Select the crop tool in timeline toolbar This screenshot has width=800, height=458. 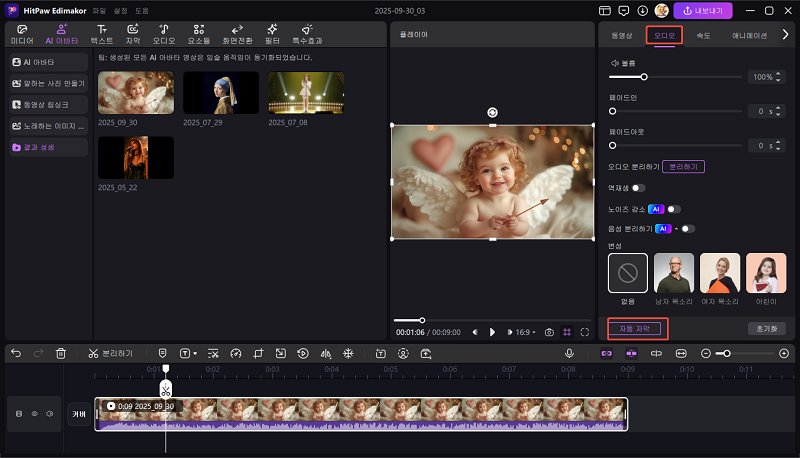point(258,353)
